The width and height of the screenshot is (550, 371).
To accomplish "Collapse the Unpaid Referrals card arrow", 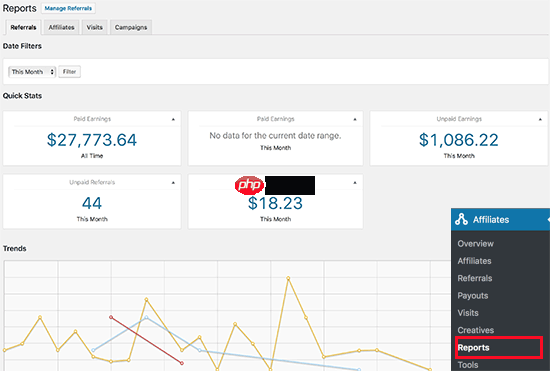I will tap(173, 183).
